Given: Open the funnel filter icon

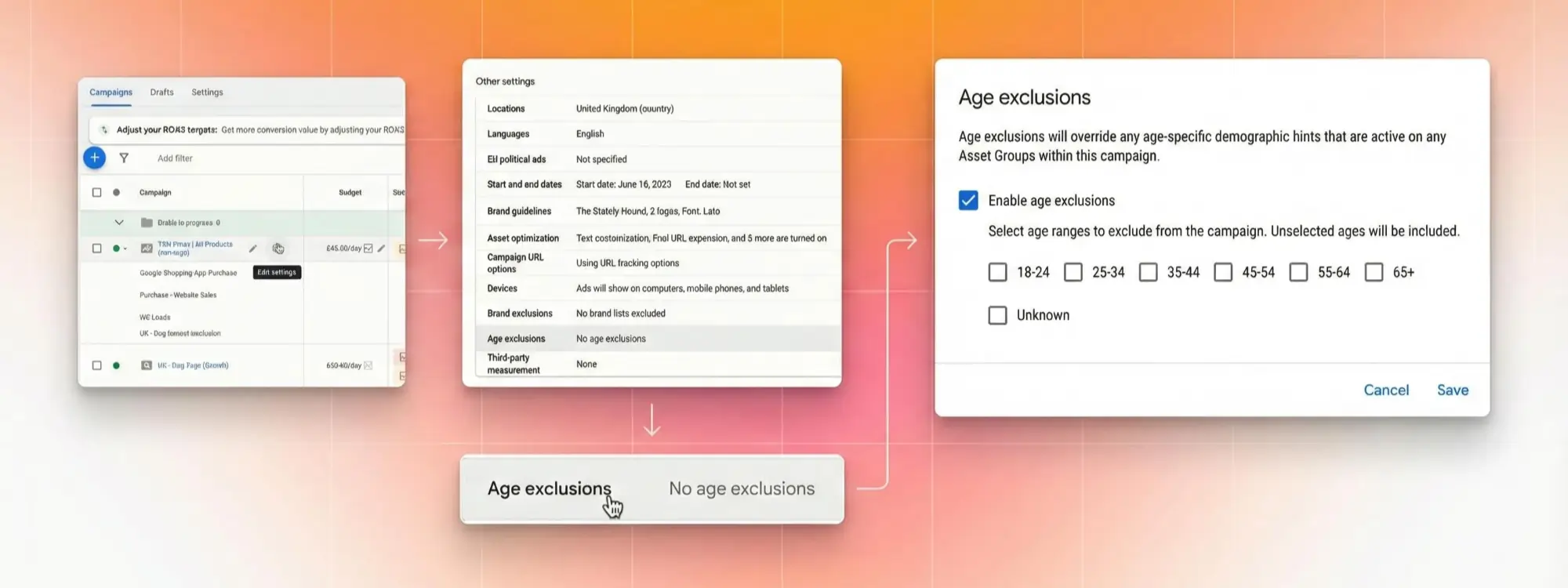Looking at the screenshot, I should pyautogui.click(x=124, y=158).
